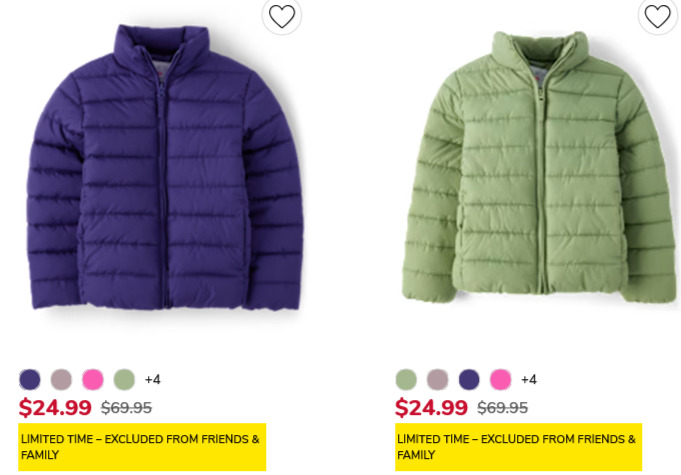The width and height of the screenshot is (681, 475).
Task: Click the $69.95 original price under purple jacket
Action: [x=126, y=408]
